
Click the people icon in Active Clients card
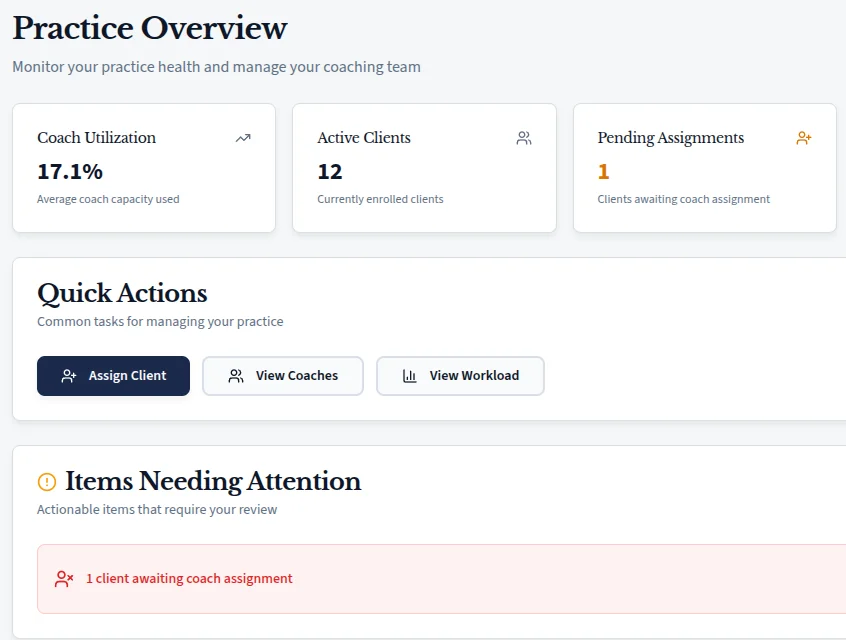[x=523, y=138]
